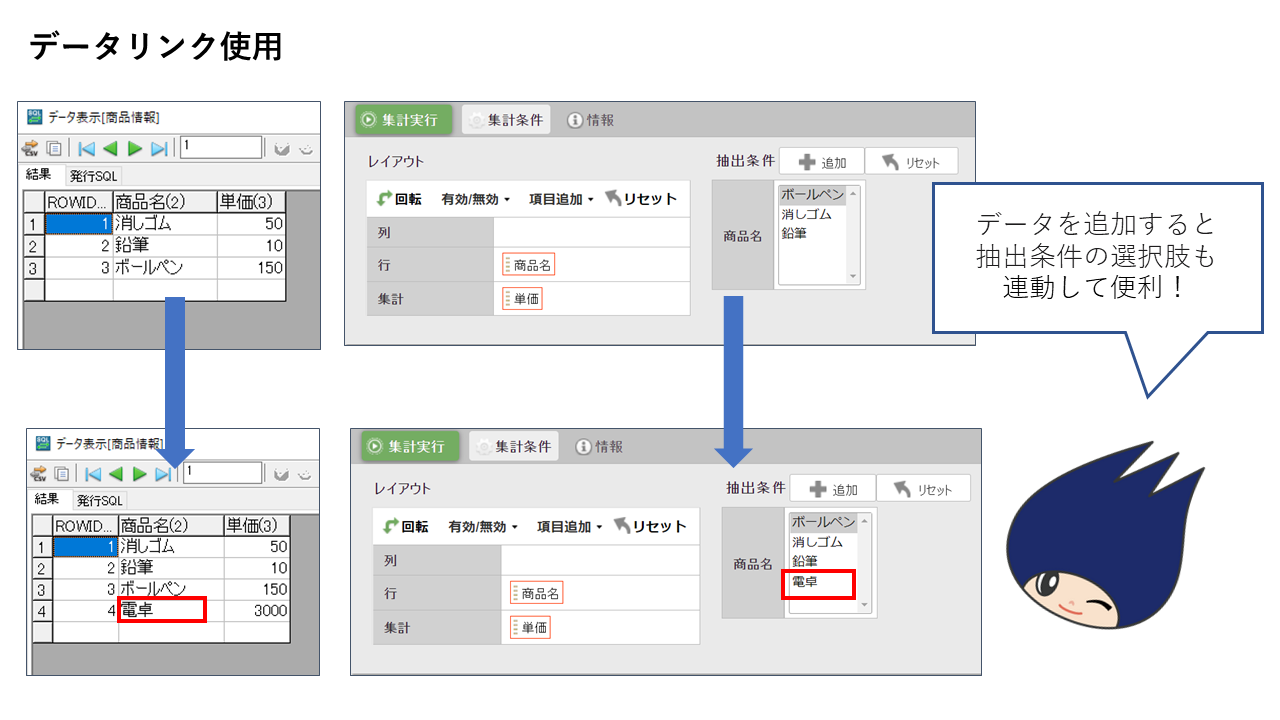The width and height of the screenshot is (1280, 720).
Task: Switch to the 発行SQL tab
Action: (95, 176)
